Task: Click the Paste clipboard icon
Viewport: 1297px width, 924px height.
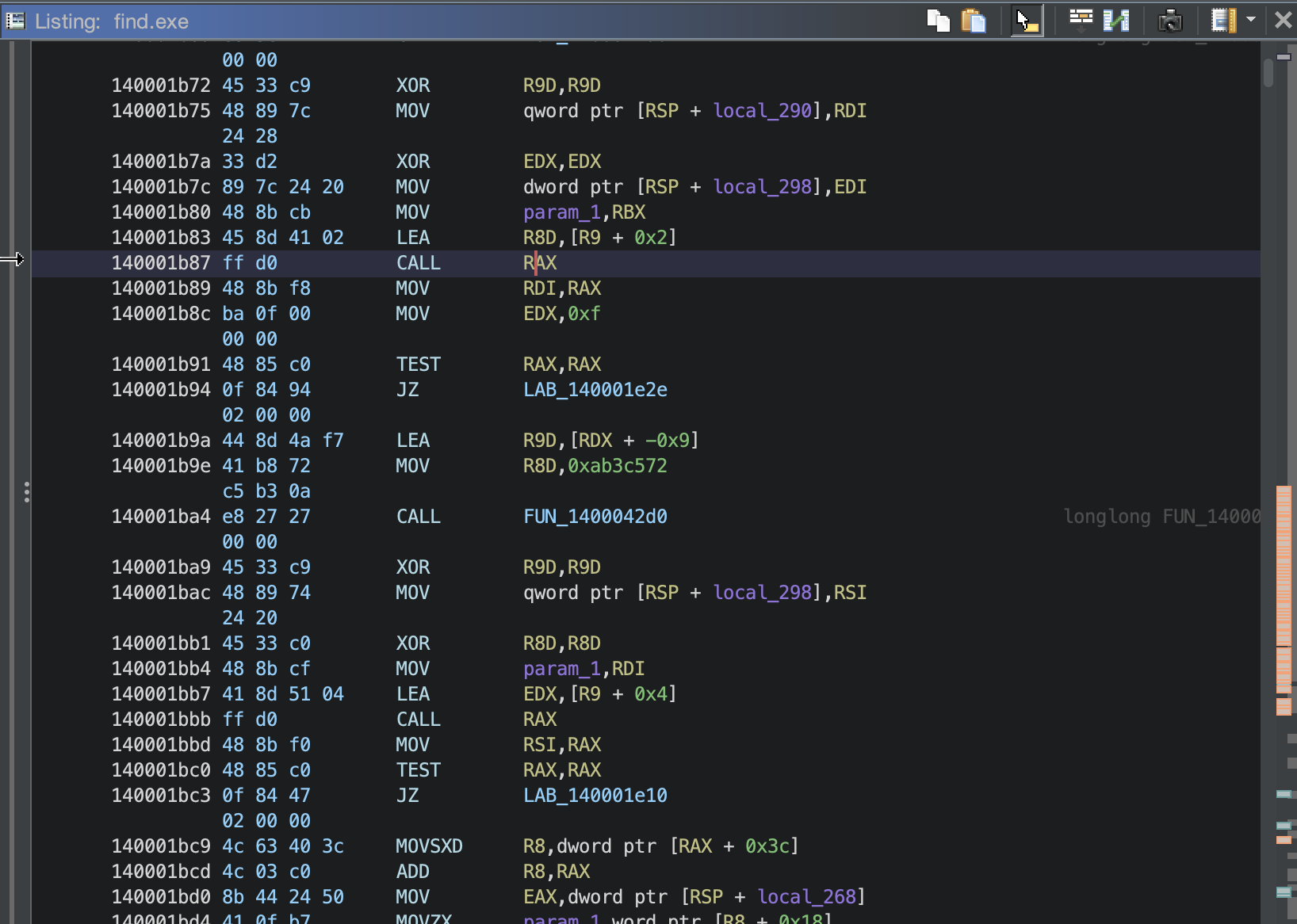Action: 974,21
